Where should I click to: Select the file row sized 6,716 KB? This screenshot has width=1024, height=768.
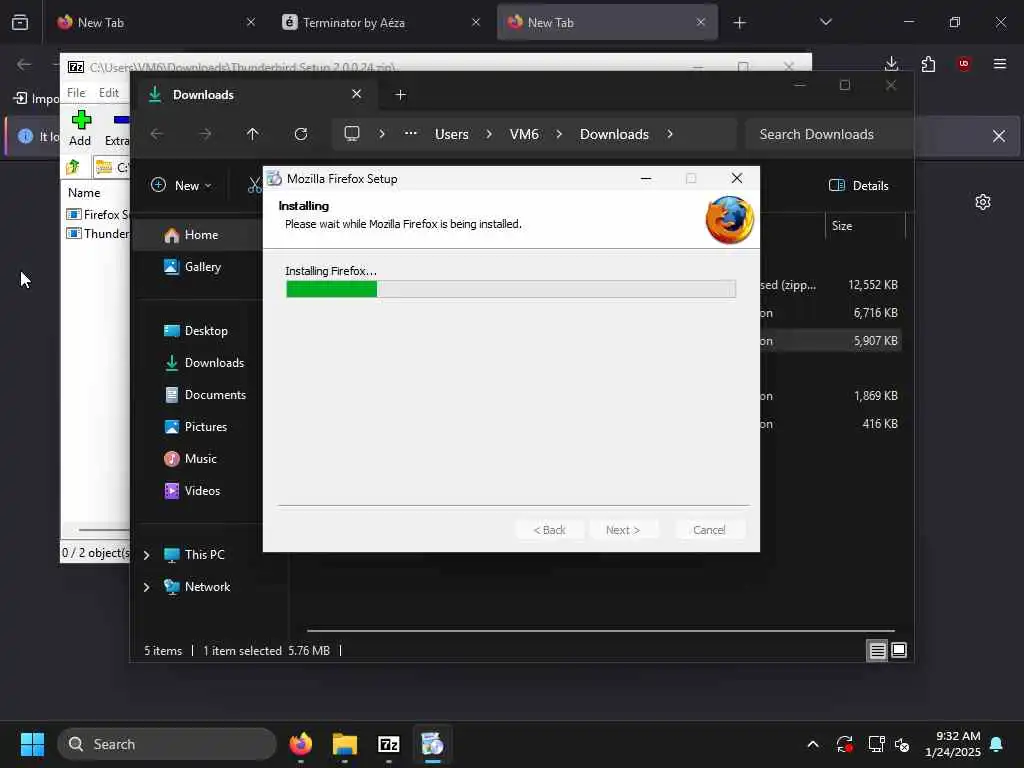tap(830, 313)
